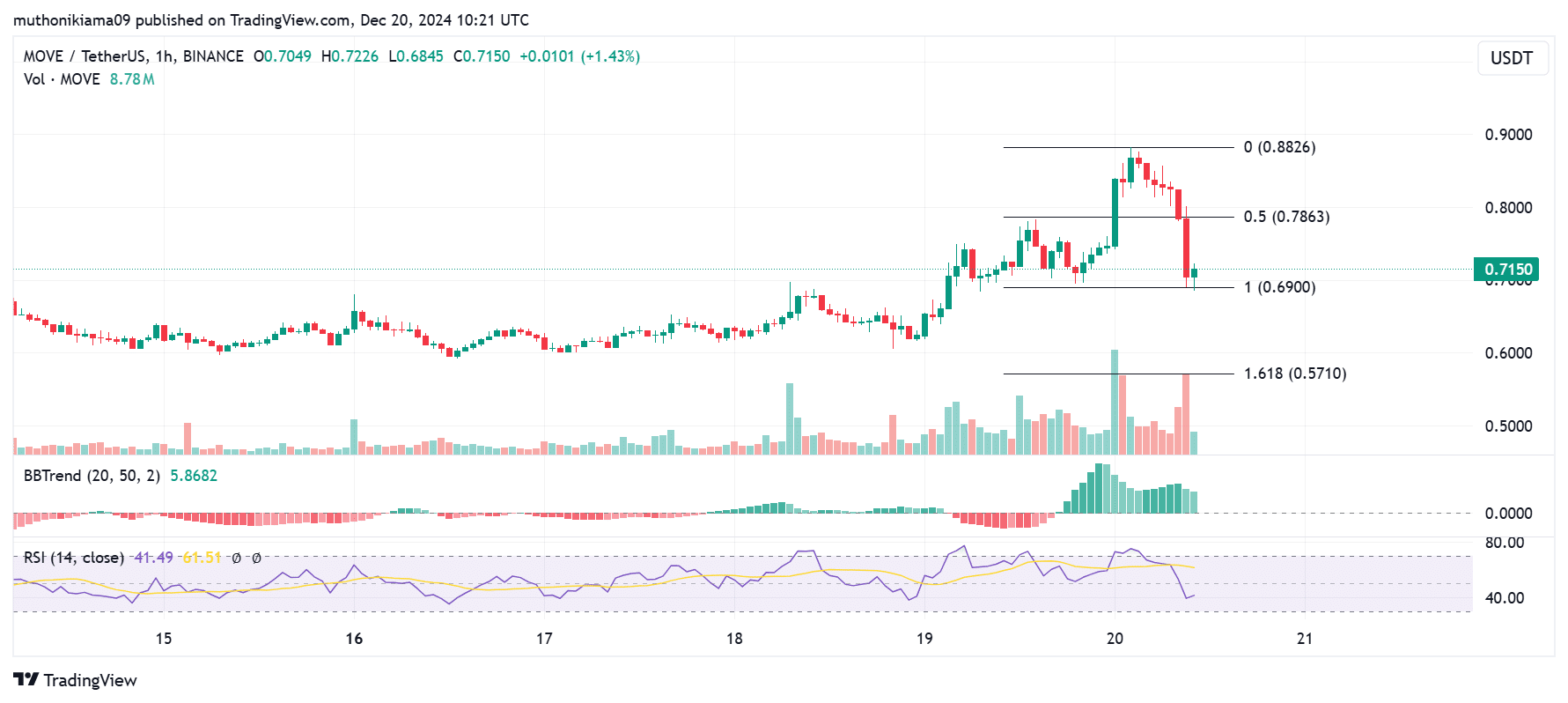Click the volume value 8.78 M

tap(132, 79)
